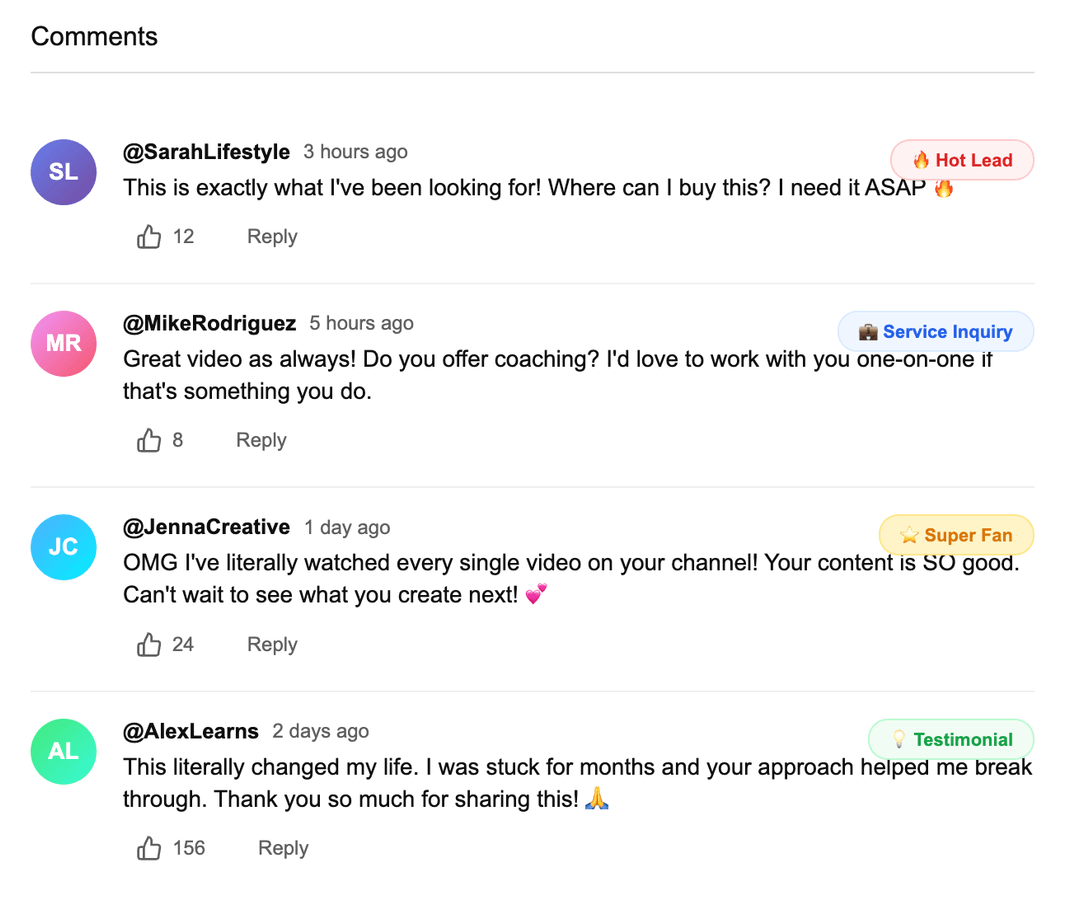The width and height of the screenshot is (1075, 900).
Task: Click thumbs-up on MikeRodriguez's comment
Action: pyautogui.click(x=149, y=441)
